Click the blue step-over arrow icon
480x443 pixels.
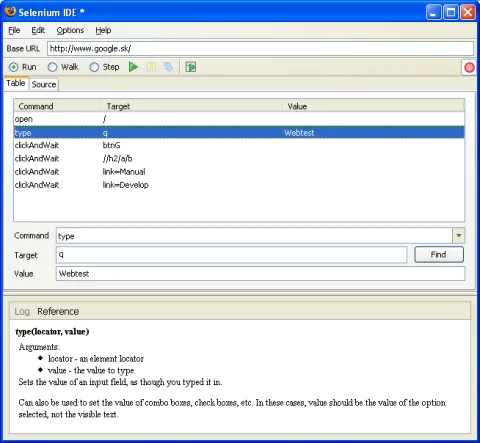pos(168,67)
